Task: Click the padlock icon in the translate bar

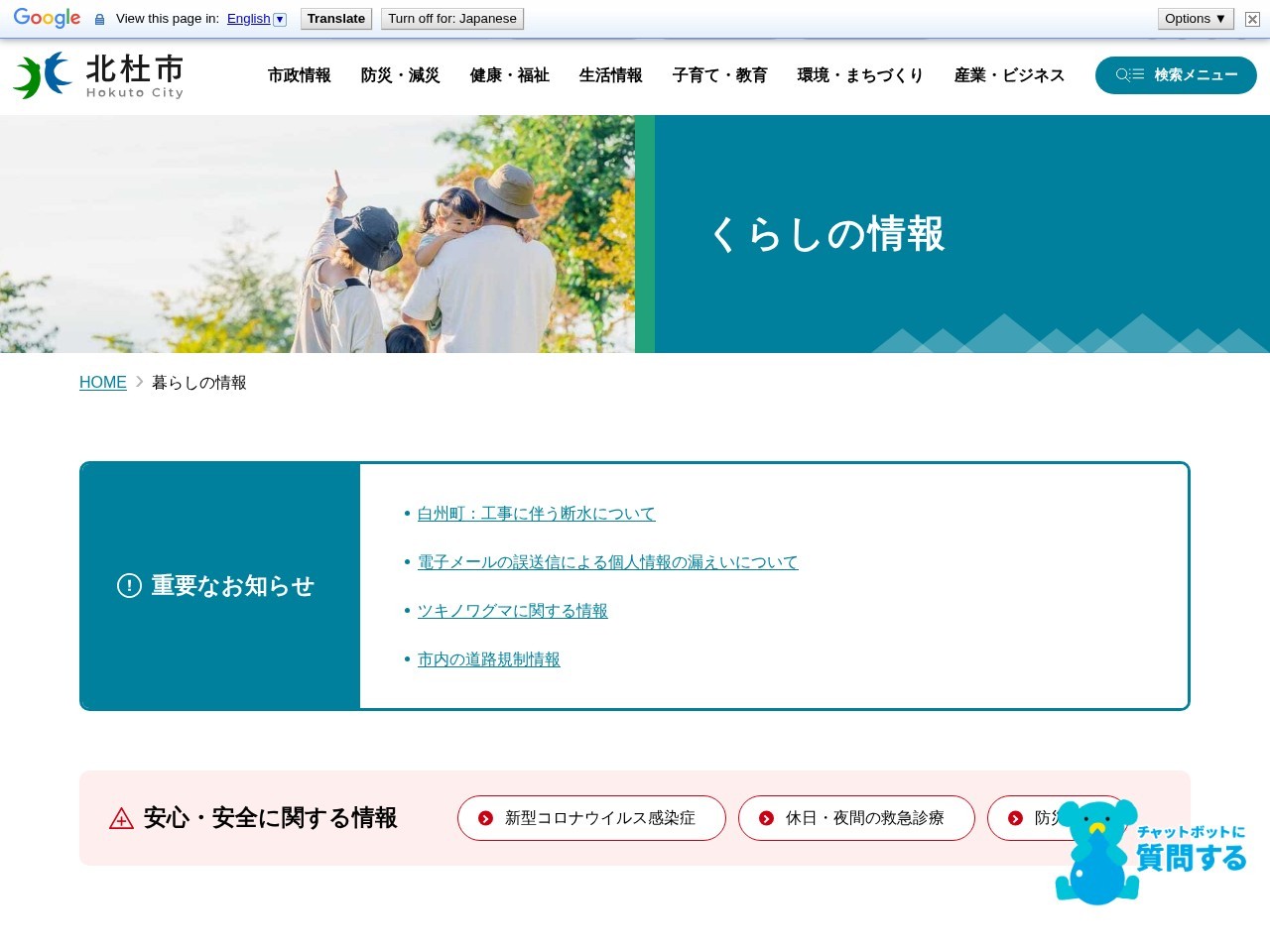Action: pyautogui.click(x=98, y=18)
